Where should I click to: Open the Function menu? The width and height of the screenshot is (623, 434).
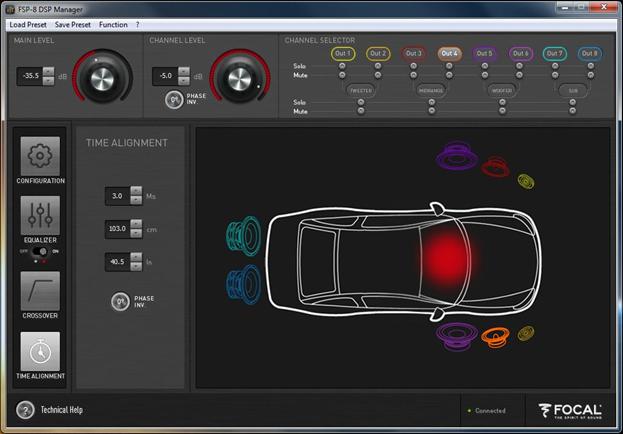point(113,24)
